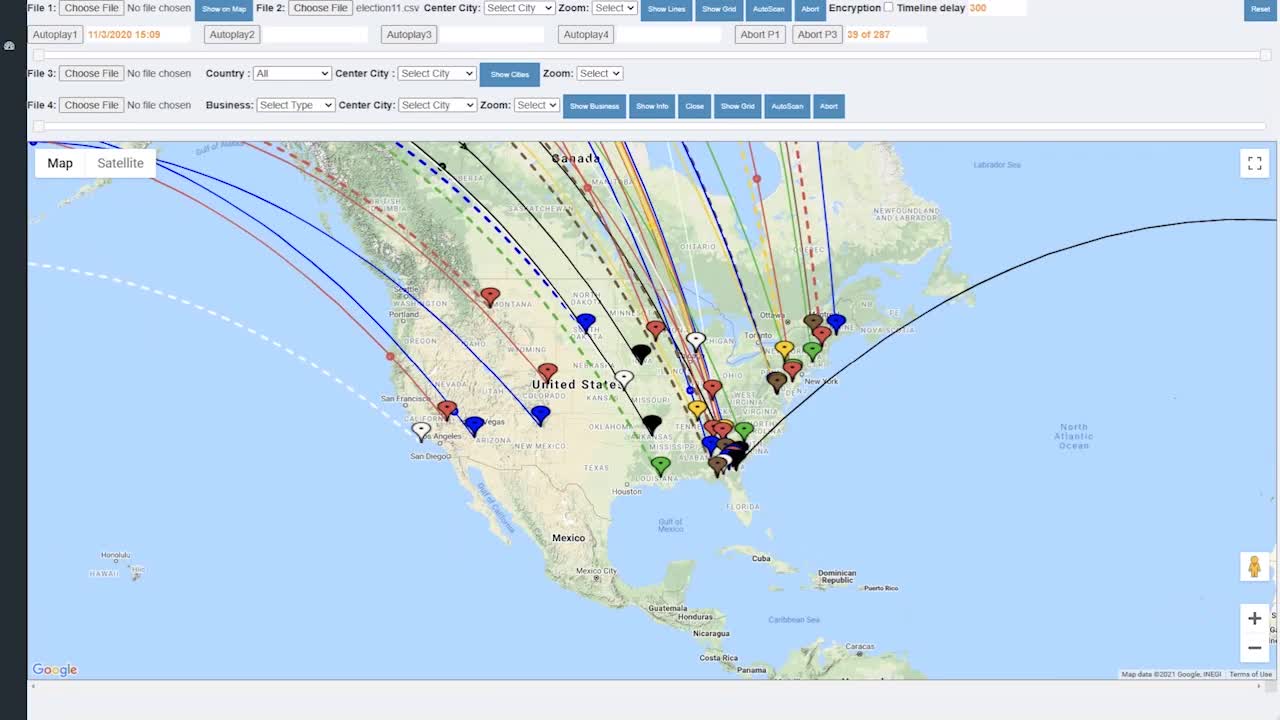
Task: Enable the Encryption checkbox
Action: pos(888,7)
